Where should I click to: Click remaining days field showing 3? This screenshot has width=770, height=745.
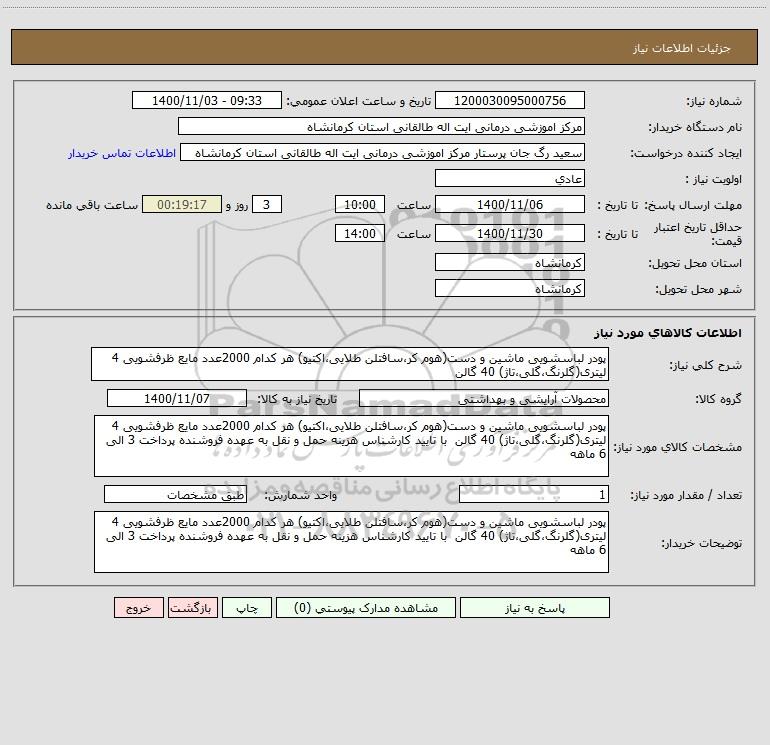[x=267, y=204]
